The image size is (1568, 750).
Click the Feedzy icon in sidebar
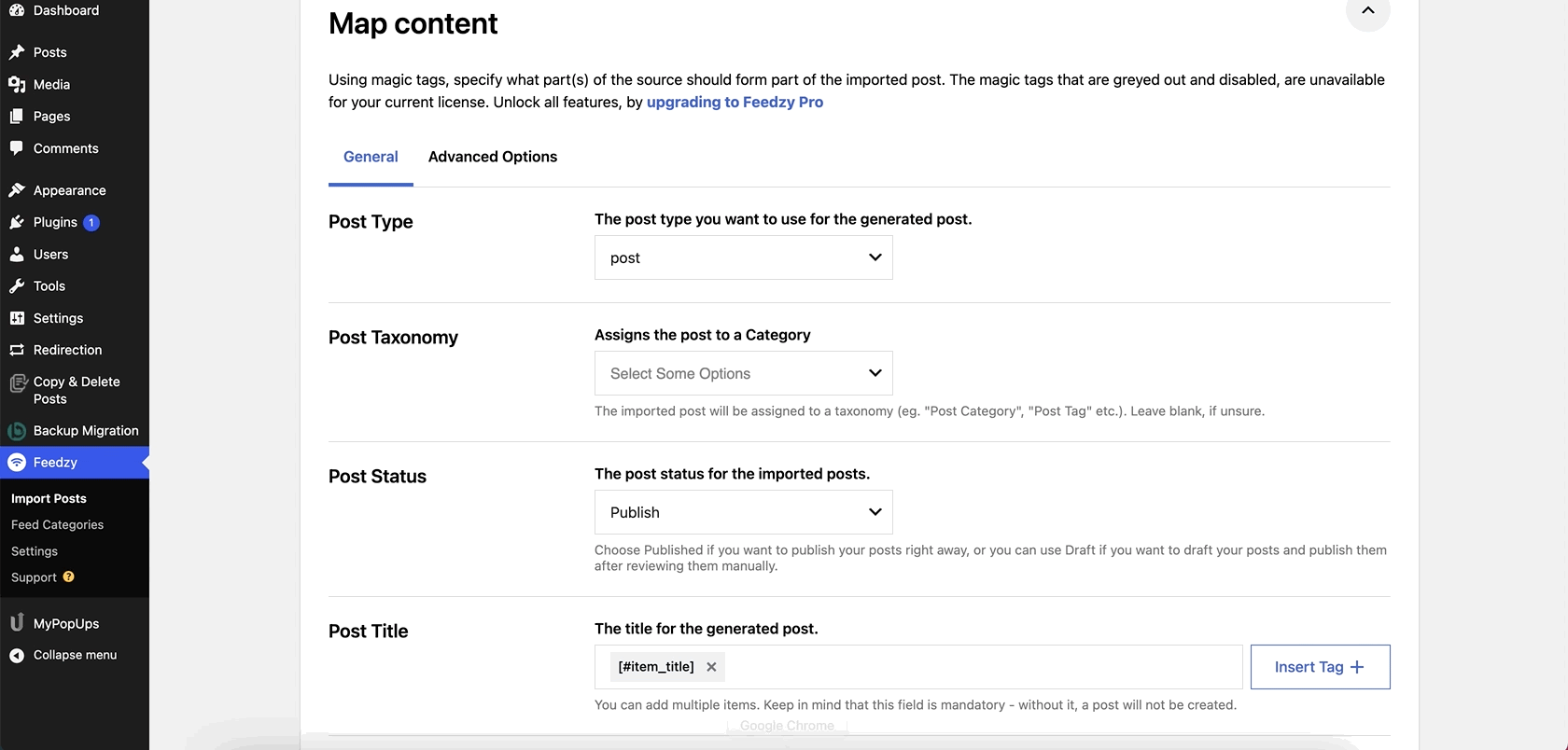(x=17, y=463)
